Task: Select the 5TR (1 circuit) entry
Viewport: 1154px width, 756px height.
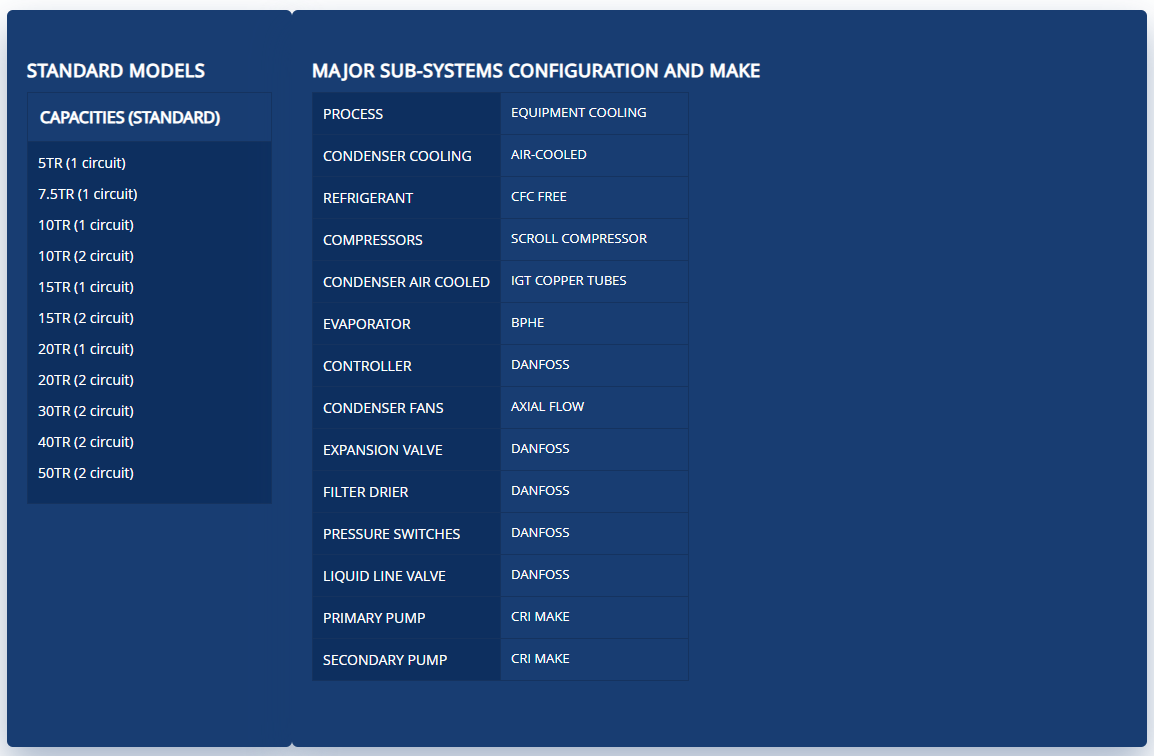Action: click(82, 163)
